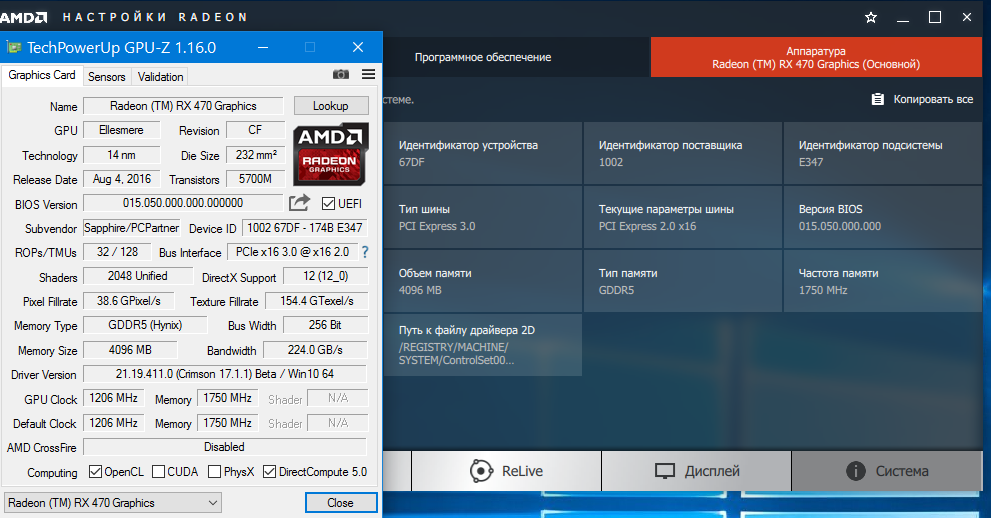Toggle the UEFI checkbox
The width and height of the screenshot is (991, 518).
328,203
